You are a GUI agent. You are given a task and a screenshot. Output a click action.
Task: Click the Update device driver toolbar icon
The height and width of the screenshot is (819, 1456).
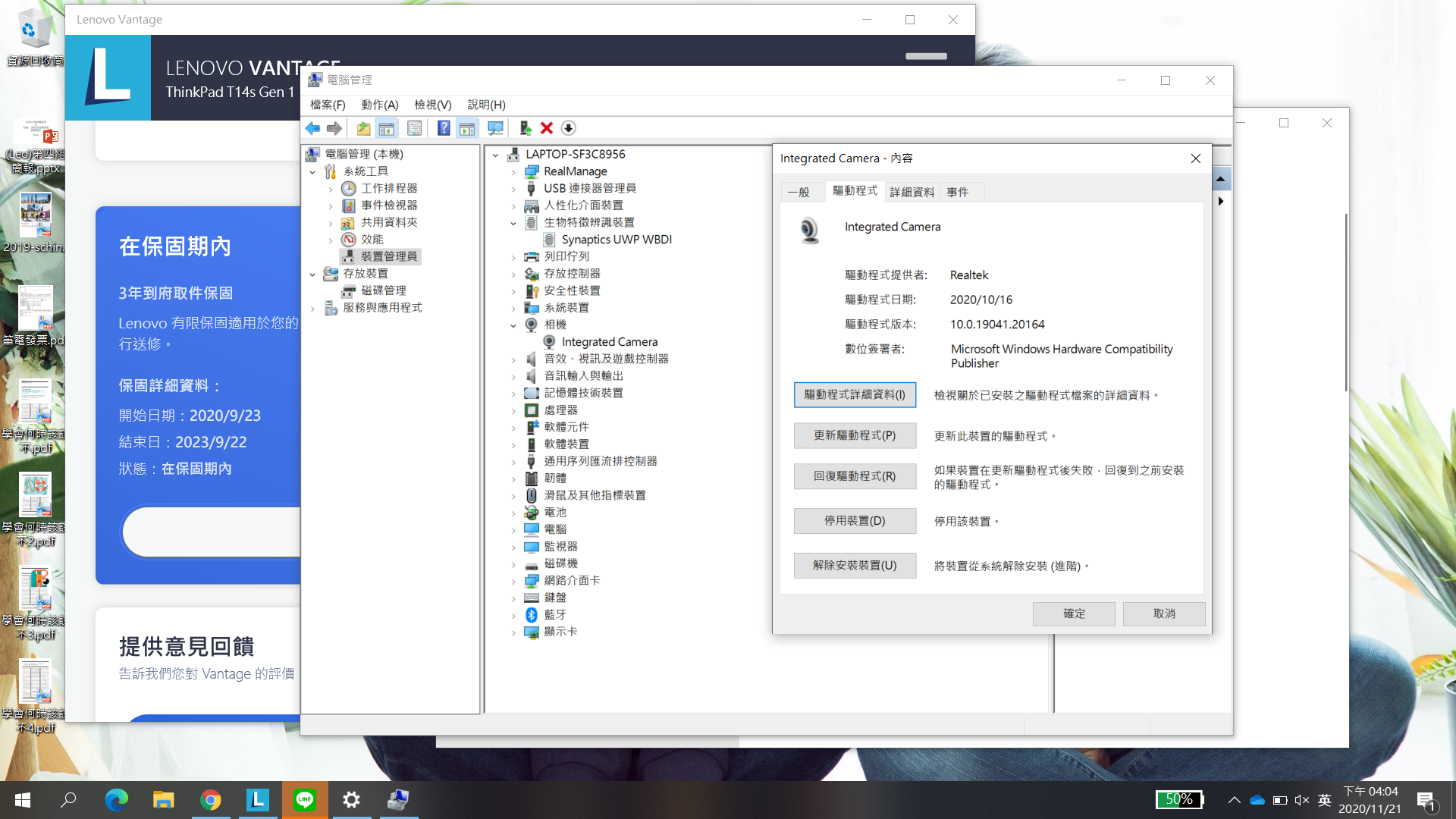[x=525, y=128]
